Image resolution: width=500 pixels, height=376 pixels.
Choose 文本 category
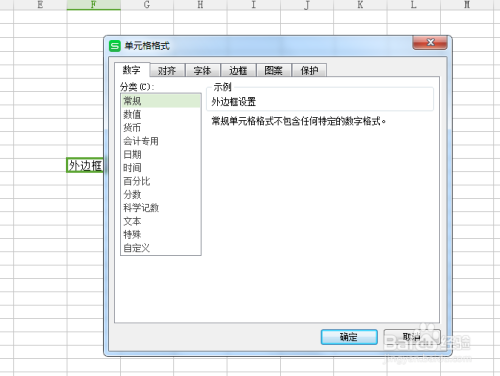tap(161, 221)
